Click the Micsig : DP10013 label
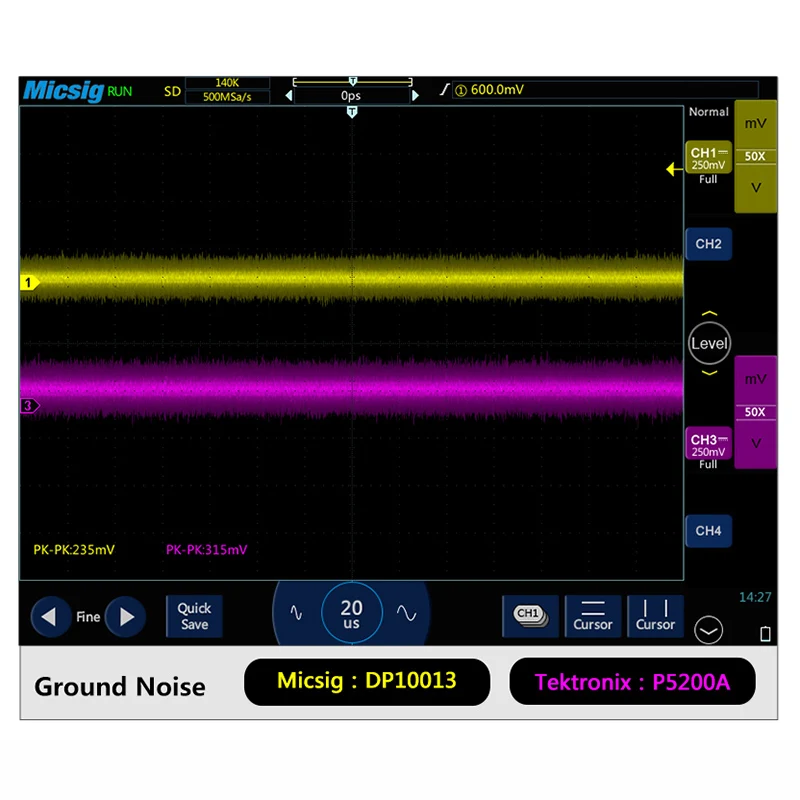This screenshot has height=800, width=800. (x=367, y=682)
